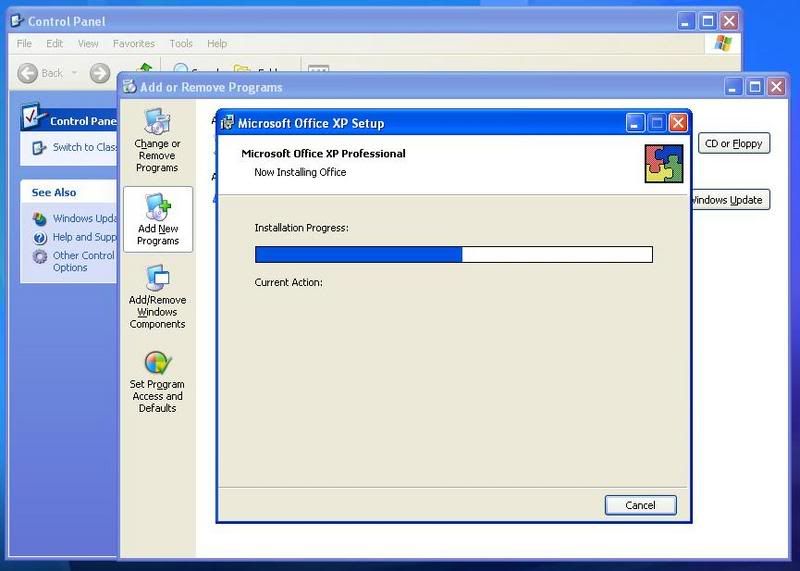
Task: Click the Add or Remove Programs title icon
Action: tap(128, 87)
